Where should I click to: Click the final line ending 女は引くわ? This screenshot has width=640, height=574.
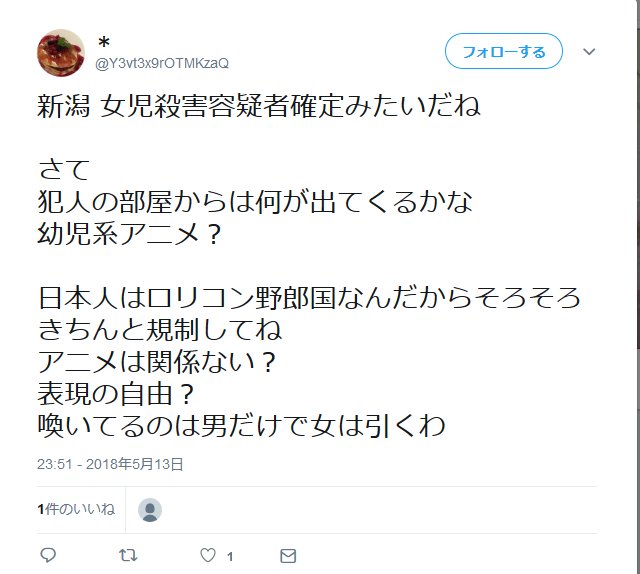click(241, 425)
